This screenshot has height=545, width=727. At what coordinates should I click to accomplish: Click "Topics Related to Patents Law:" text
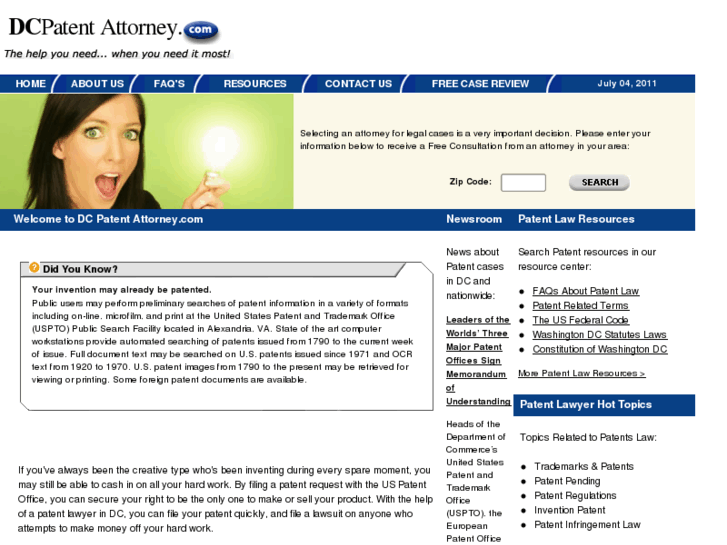(588, 438)
